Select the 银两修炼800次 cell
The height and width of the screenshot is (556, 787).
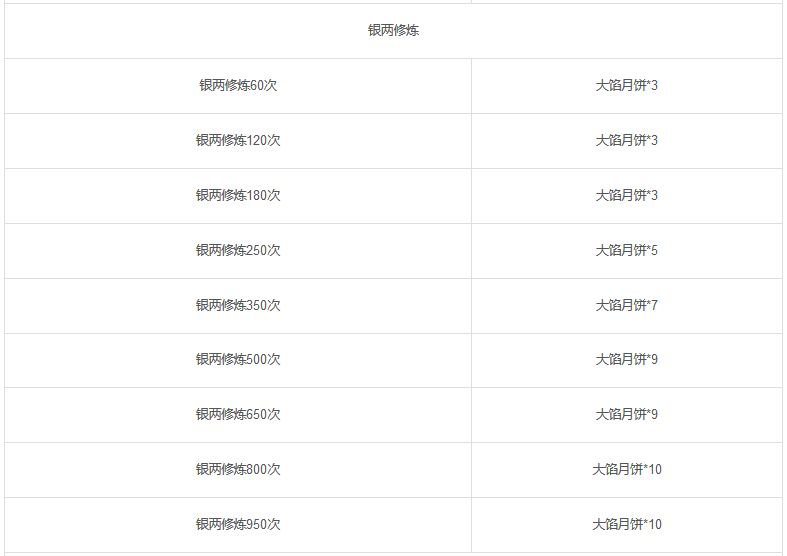[x=238, y=470]
